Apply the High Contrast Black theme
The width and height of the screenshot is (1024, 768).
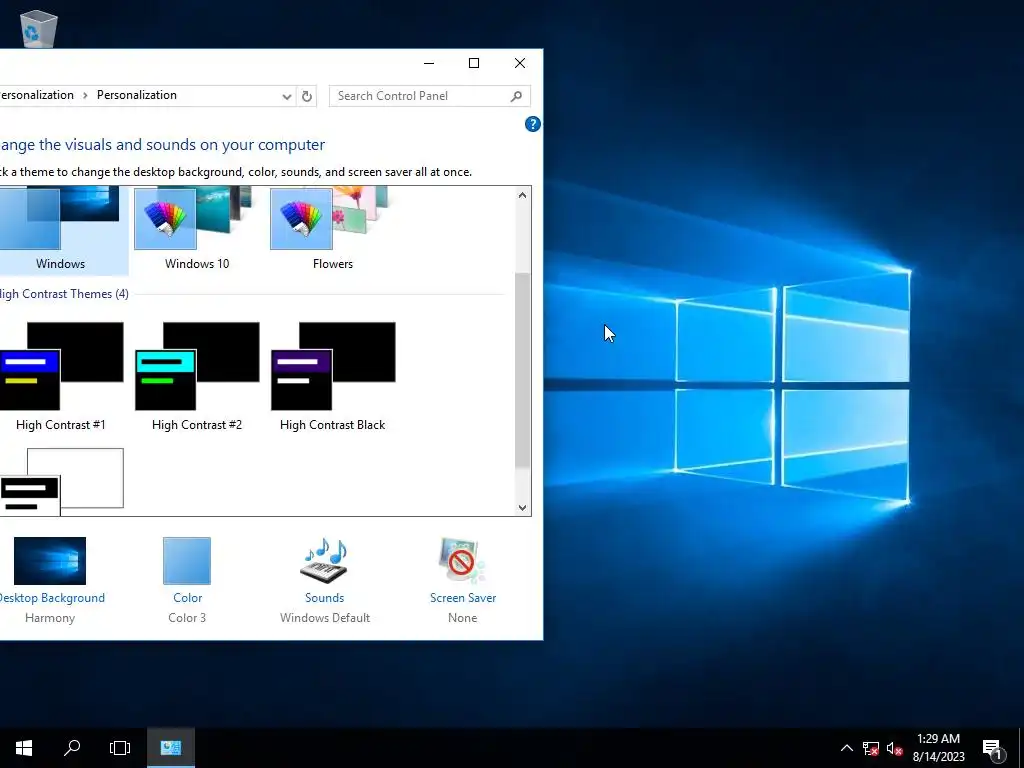332,377
